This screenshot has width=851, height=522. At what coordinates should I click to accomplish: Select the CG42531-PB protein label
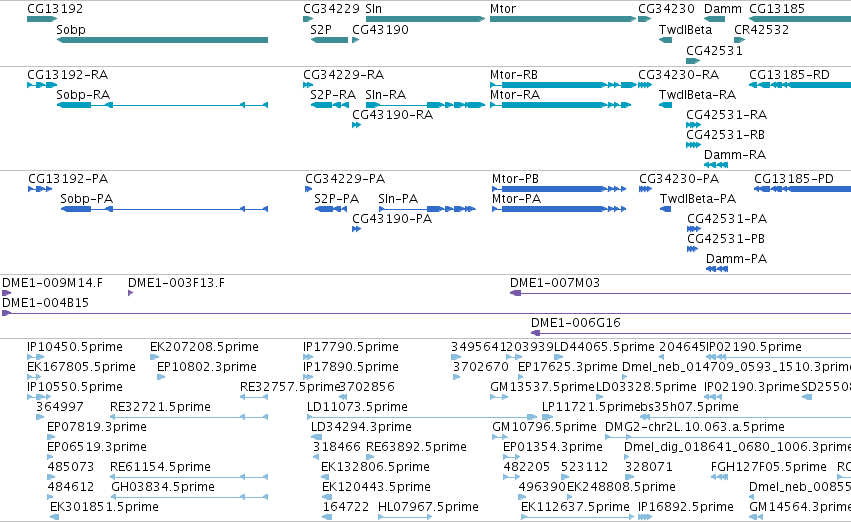[726, 239]
